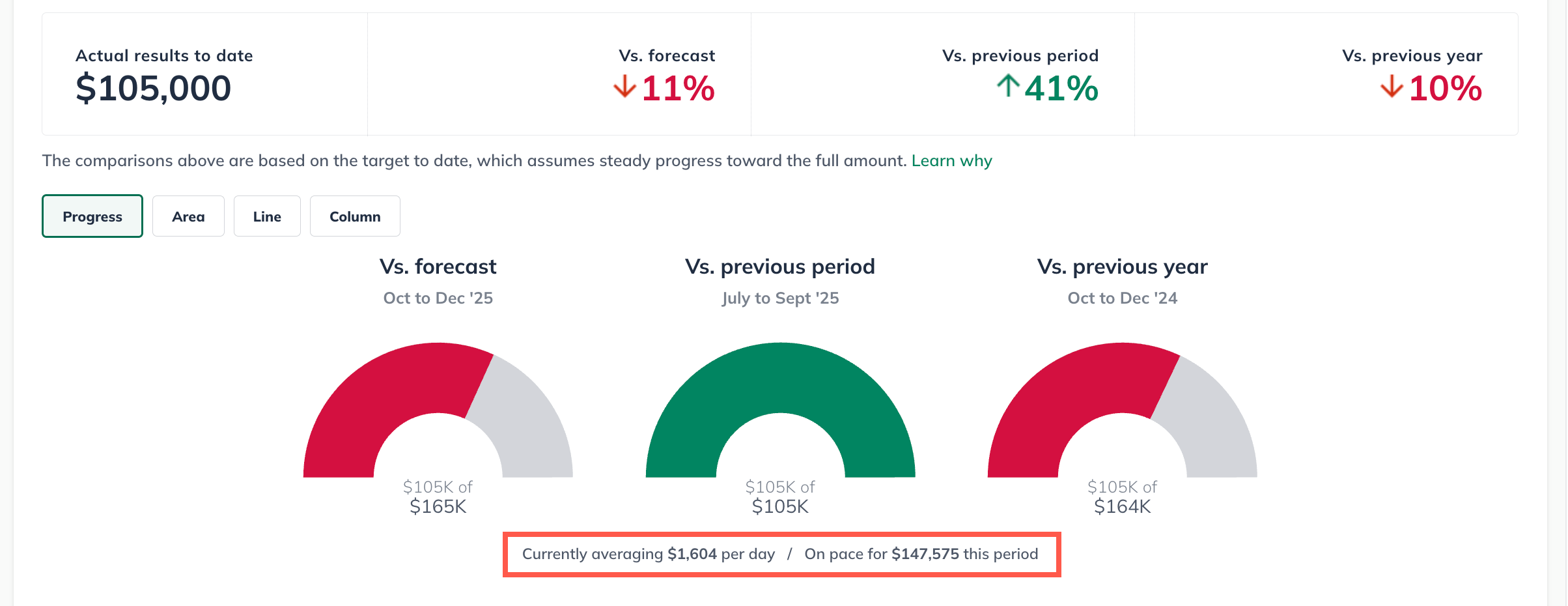
Task: Click the Vs. forecast red gauge segment
Action: [378, 397]
